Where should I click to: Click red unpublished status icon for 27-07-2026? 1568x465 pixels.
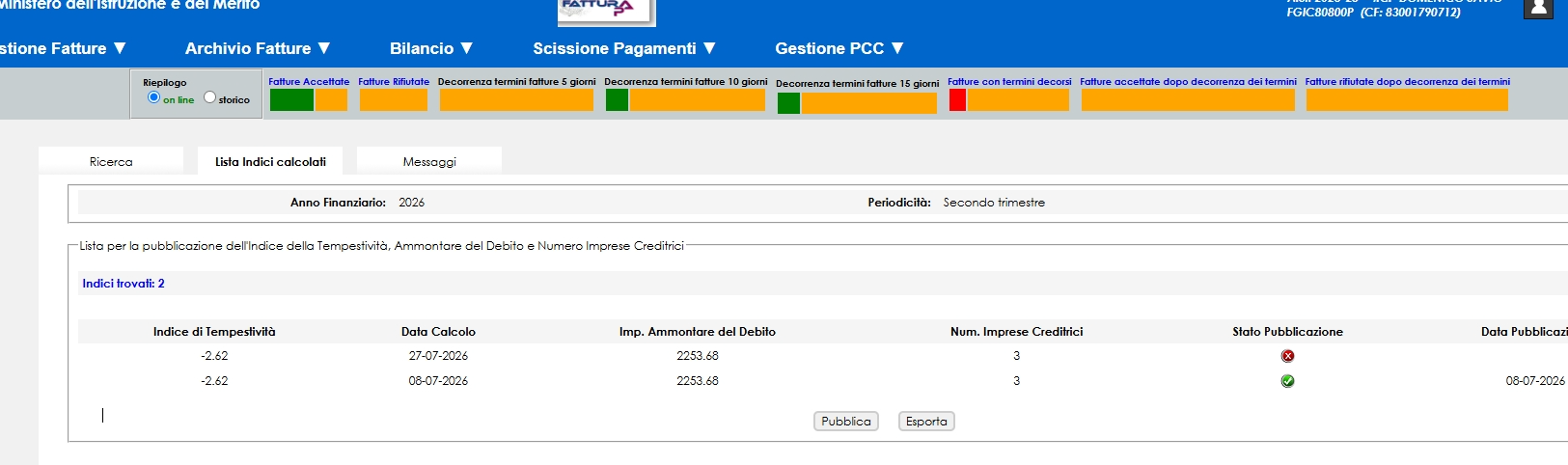point(1287,356)
